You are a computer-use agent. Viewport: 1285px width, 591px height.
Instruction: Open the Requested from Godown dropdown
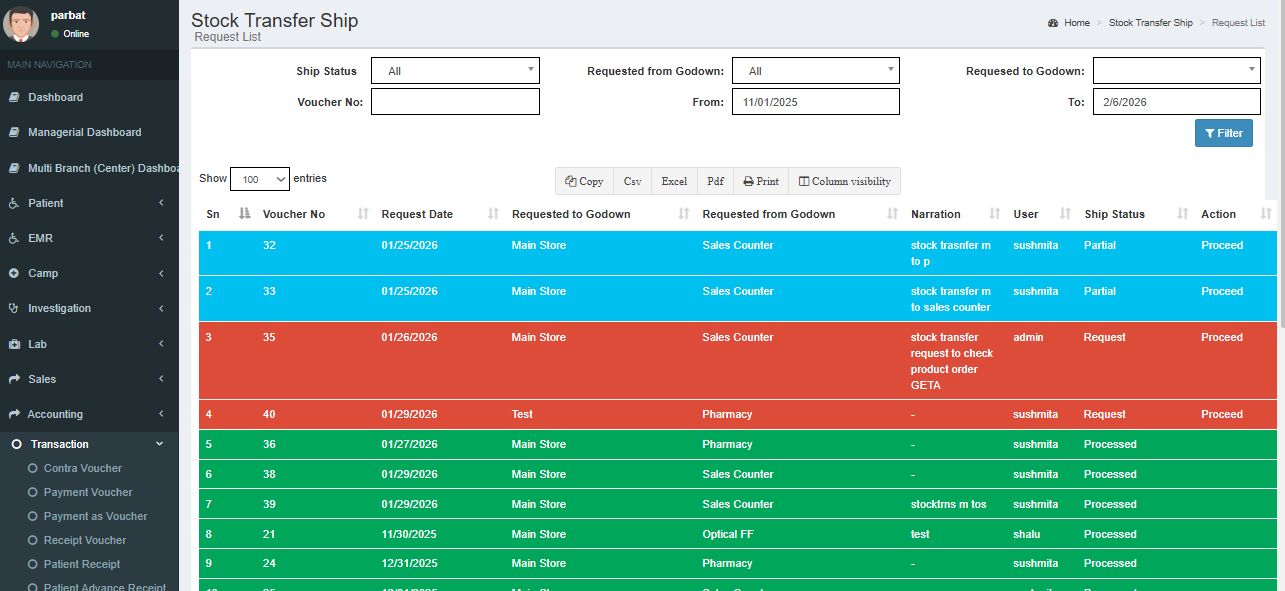click(x=815, y=71)
